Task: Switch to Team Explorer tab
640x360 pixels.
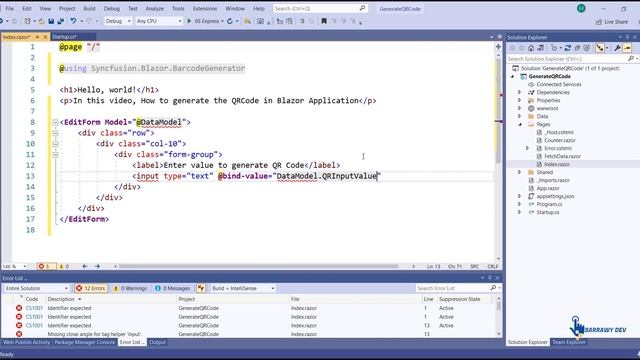Action: [x=569, y=342]
